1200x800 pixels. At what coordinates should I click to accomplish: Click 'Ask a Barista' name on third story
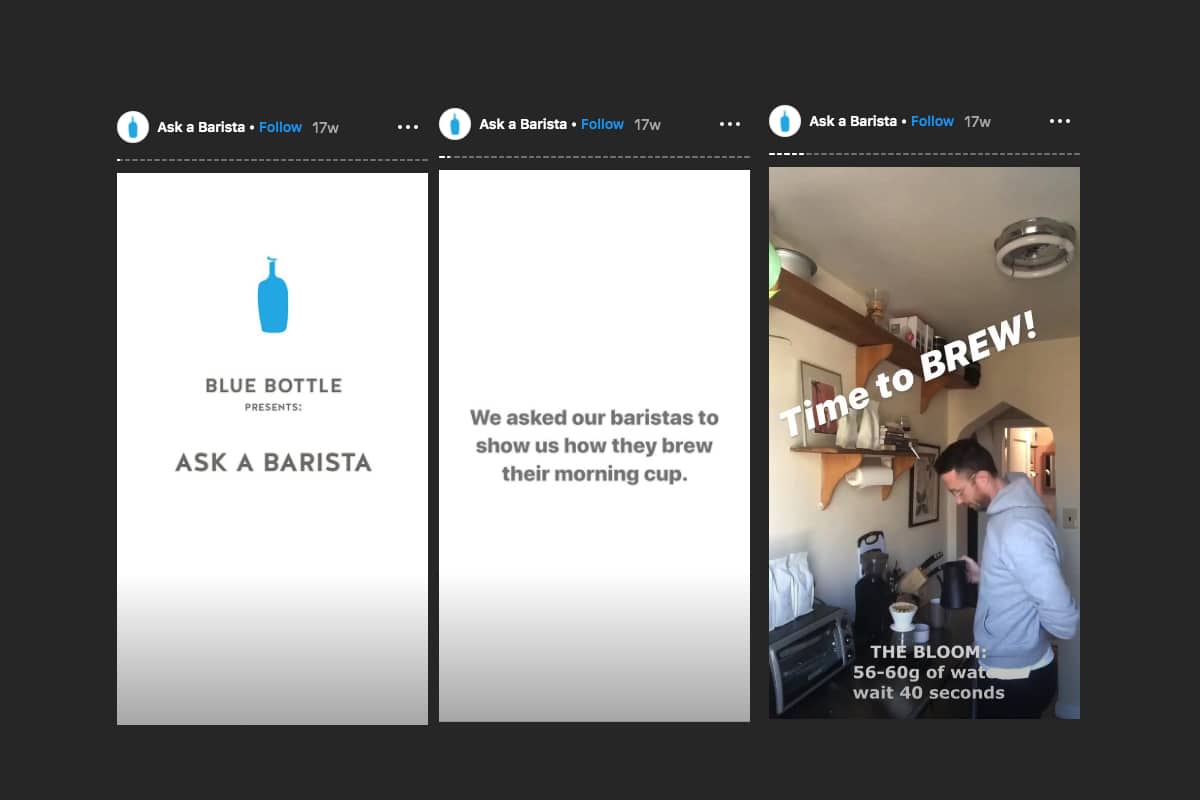(x=853, y=121)
